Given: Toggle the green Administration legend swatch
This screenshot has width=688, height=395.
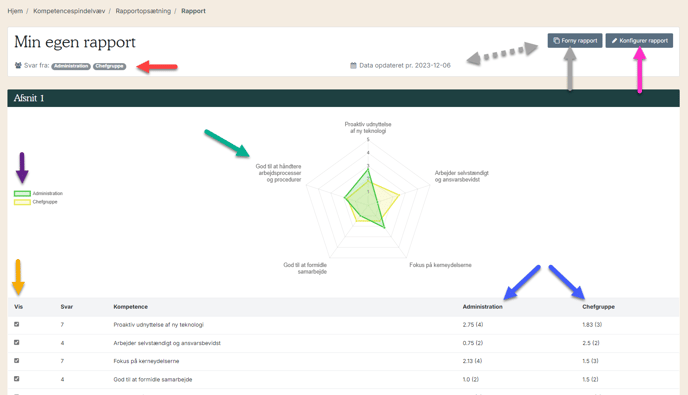Looking at the screenshot, I should coord(22,194).
